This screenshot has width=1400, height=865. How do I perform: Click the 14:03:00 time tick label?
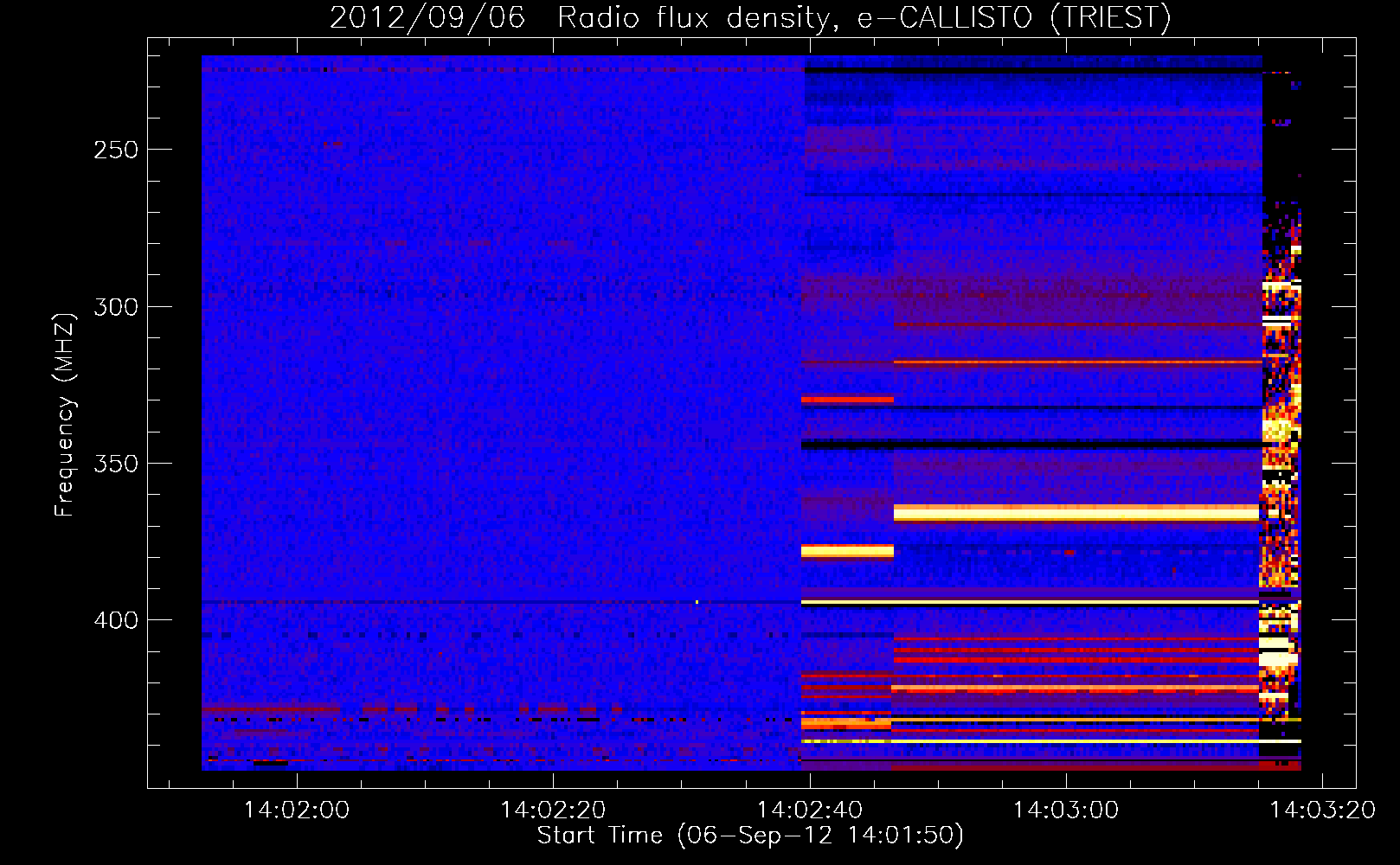1065,811
